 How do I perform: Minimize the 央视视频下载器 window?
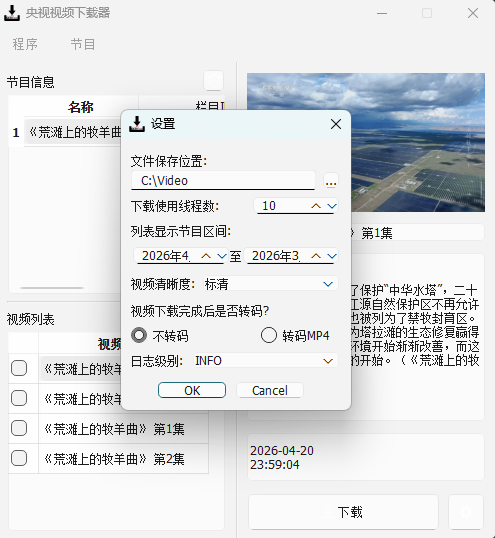click(x=382, y=13)
